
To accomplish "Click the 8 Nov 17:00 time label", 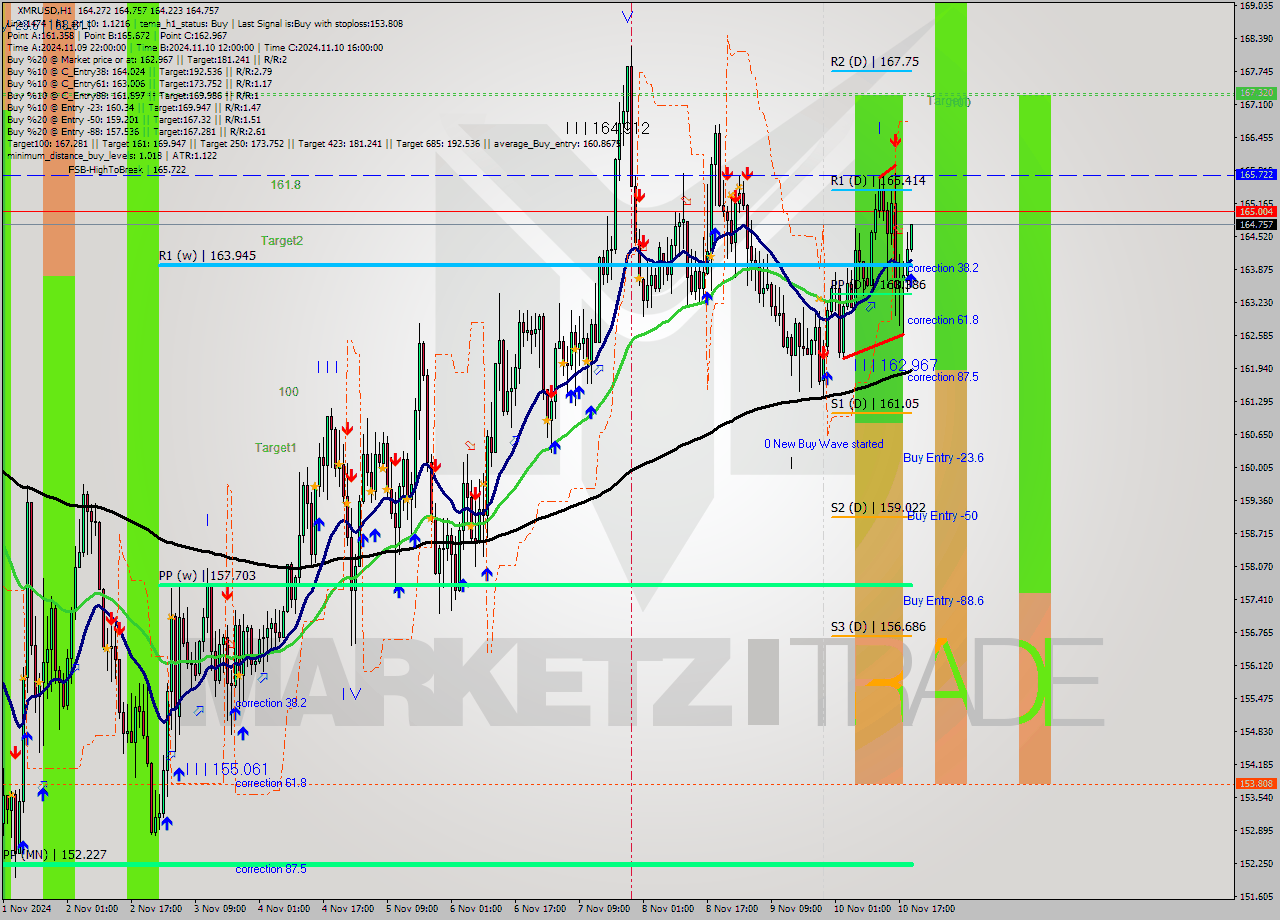I will tap(732, 909).
